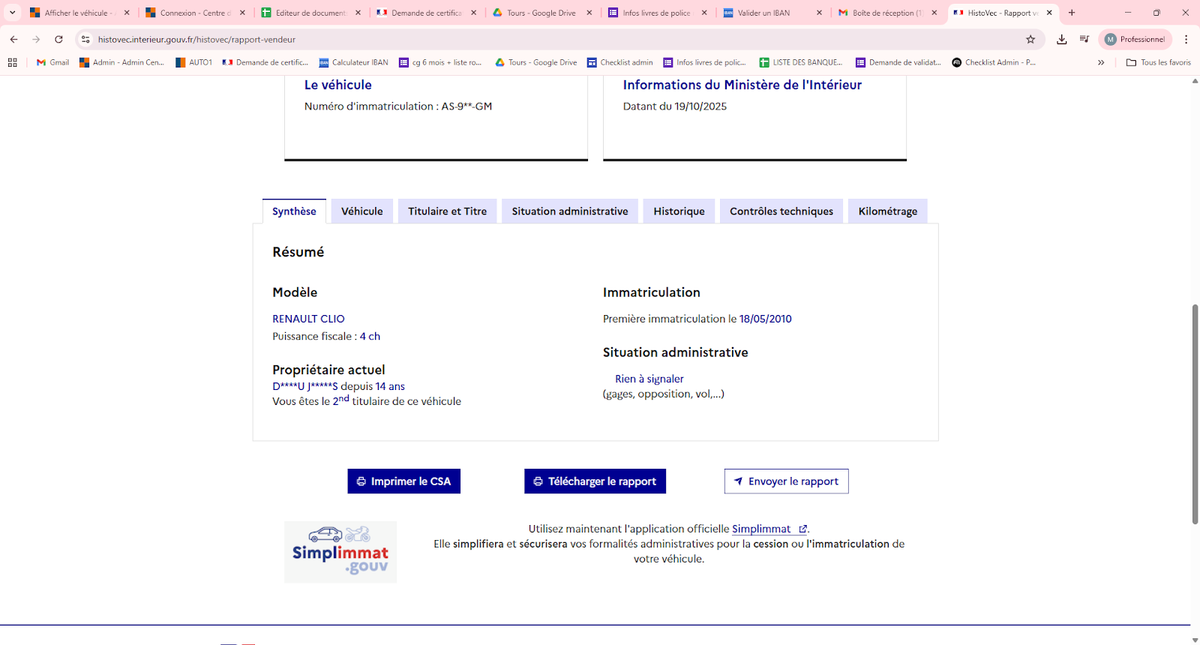This screenshot has width=1200, height=645.
Task: Open the Demande de validat... bookmark
Action: tap(898, 62)
